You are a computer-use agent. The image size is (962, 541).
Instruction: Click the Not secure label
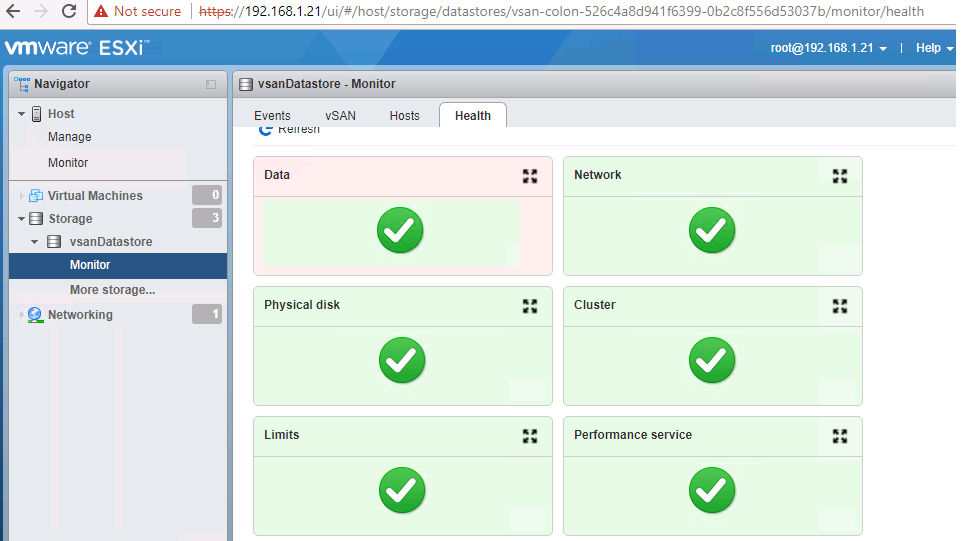(147, 11)
